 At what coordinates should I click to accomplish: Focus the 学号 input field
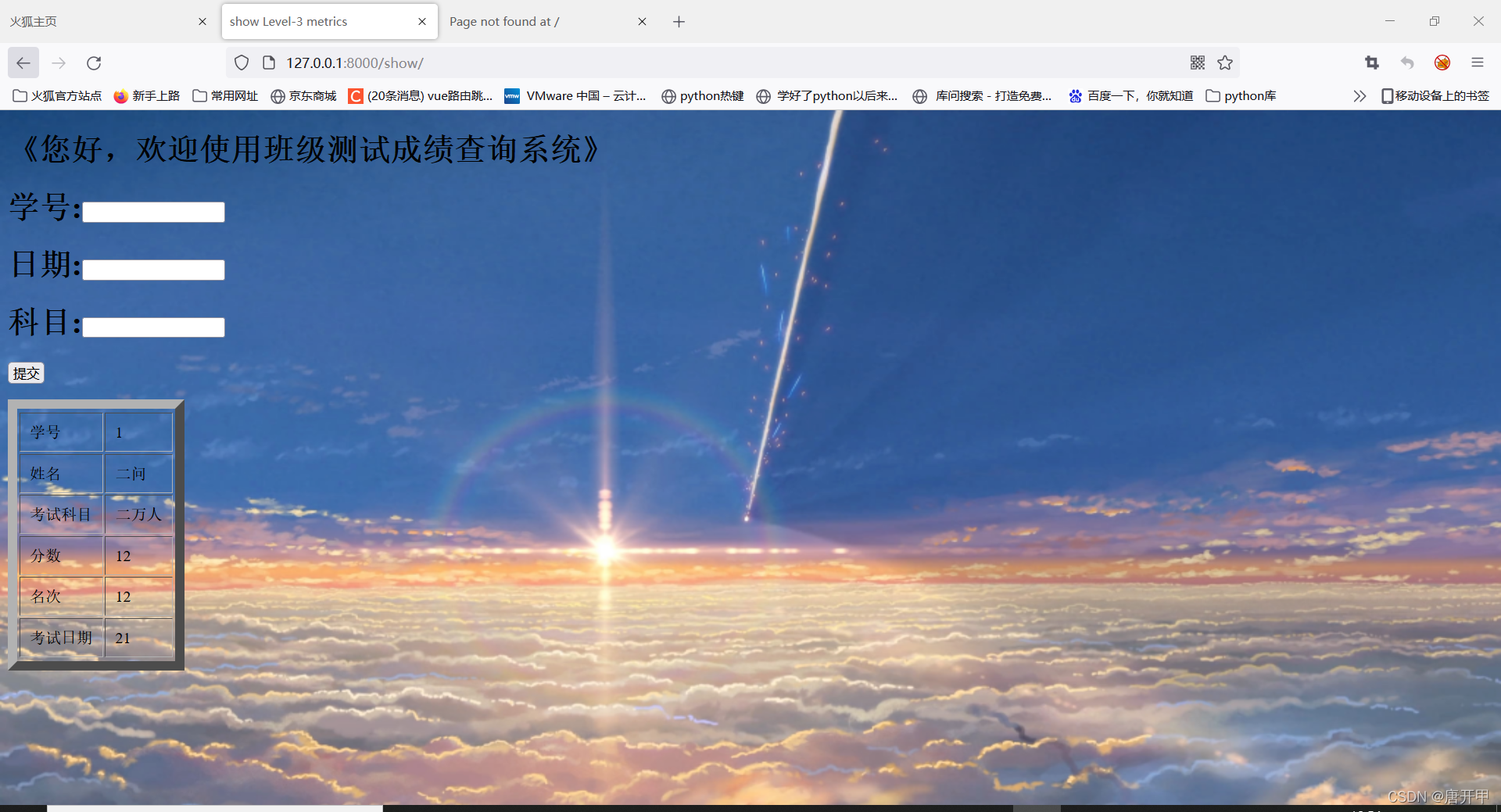click(x=153, y=212)
